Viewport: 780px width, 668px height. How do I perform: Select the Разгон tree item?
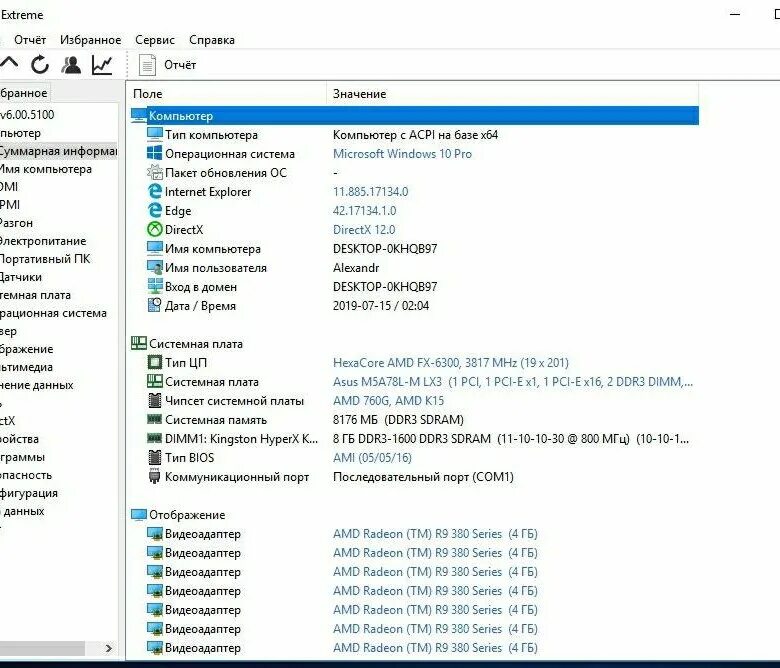pyautogui.click(x=16, y=223)
